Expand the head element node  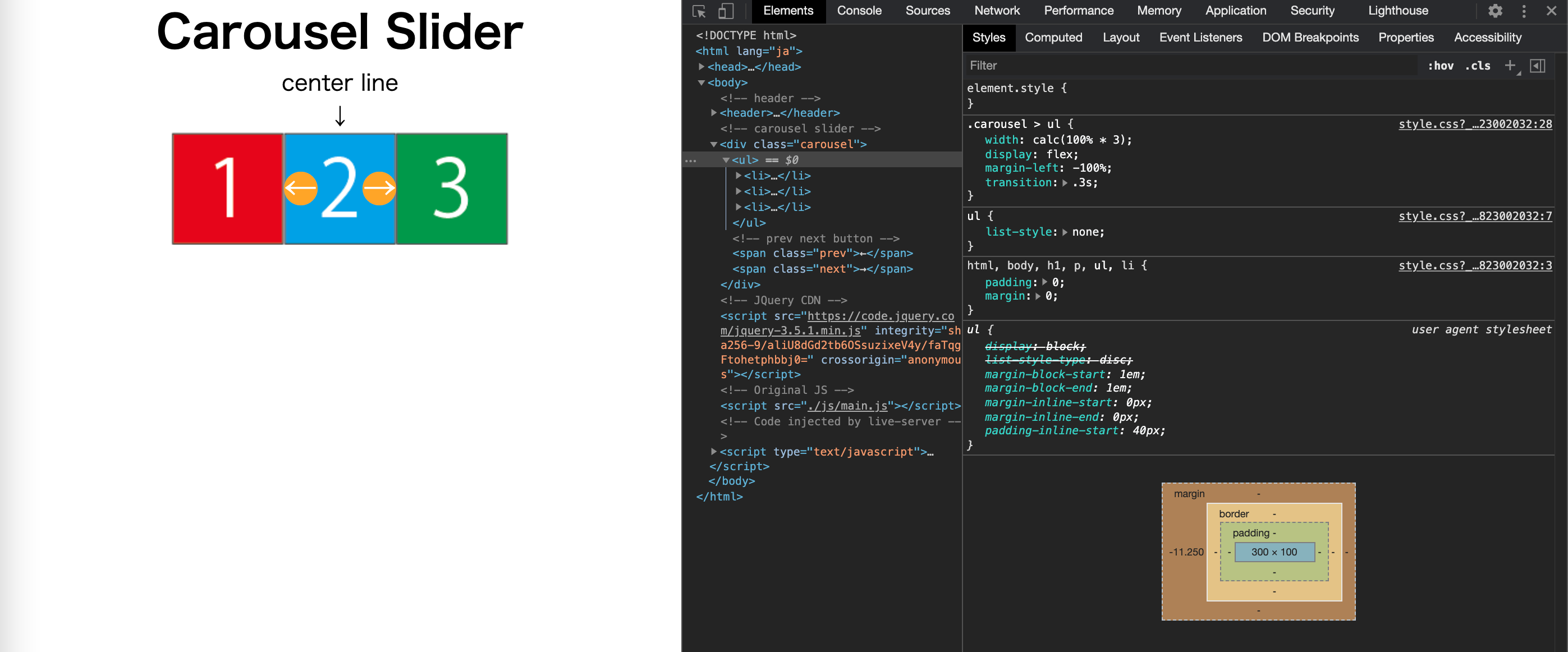[x=701, y=66]
